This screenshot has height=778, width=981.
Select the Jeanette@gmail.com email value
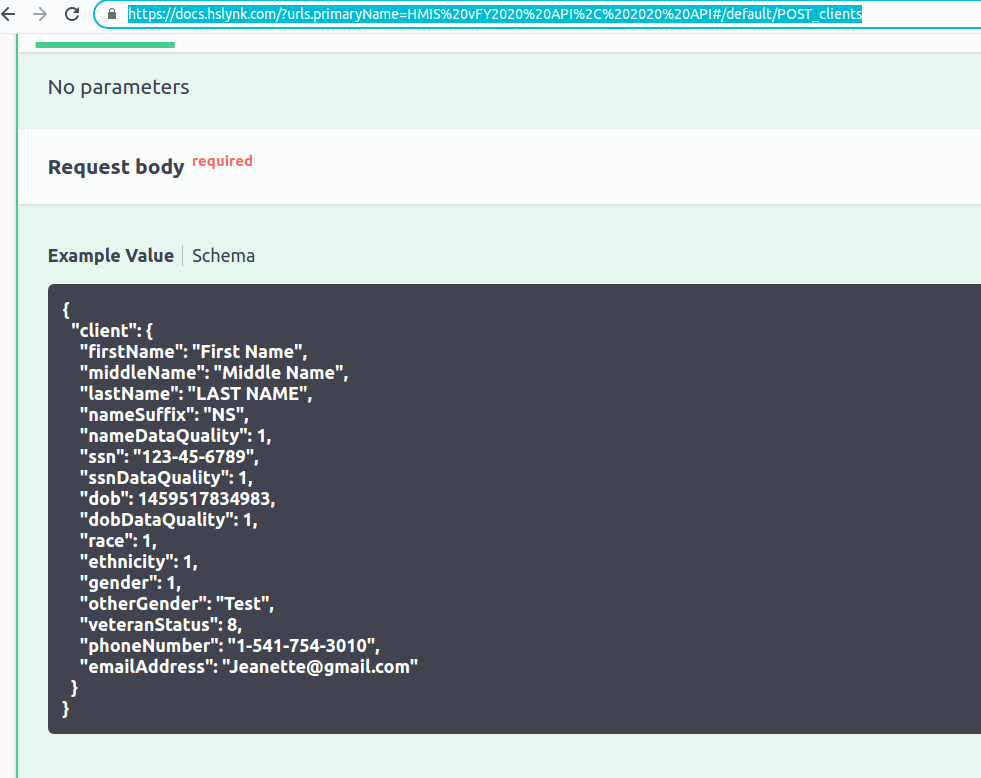click(x=321, y=666)
